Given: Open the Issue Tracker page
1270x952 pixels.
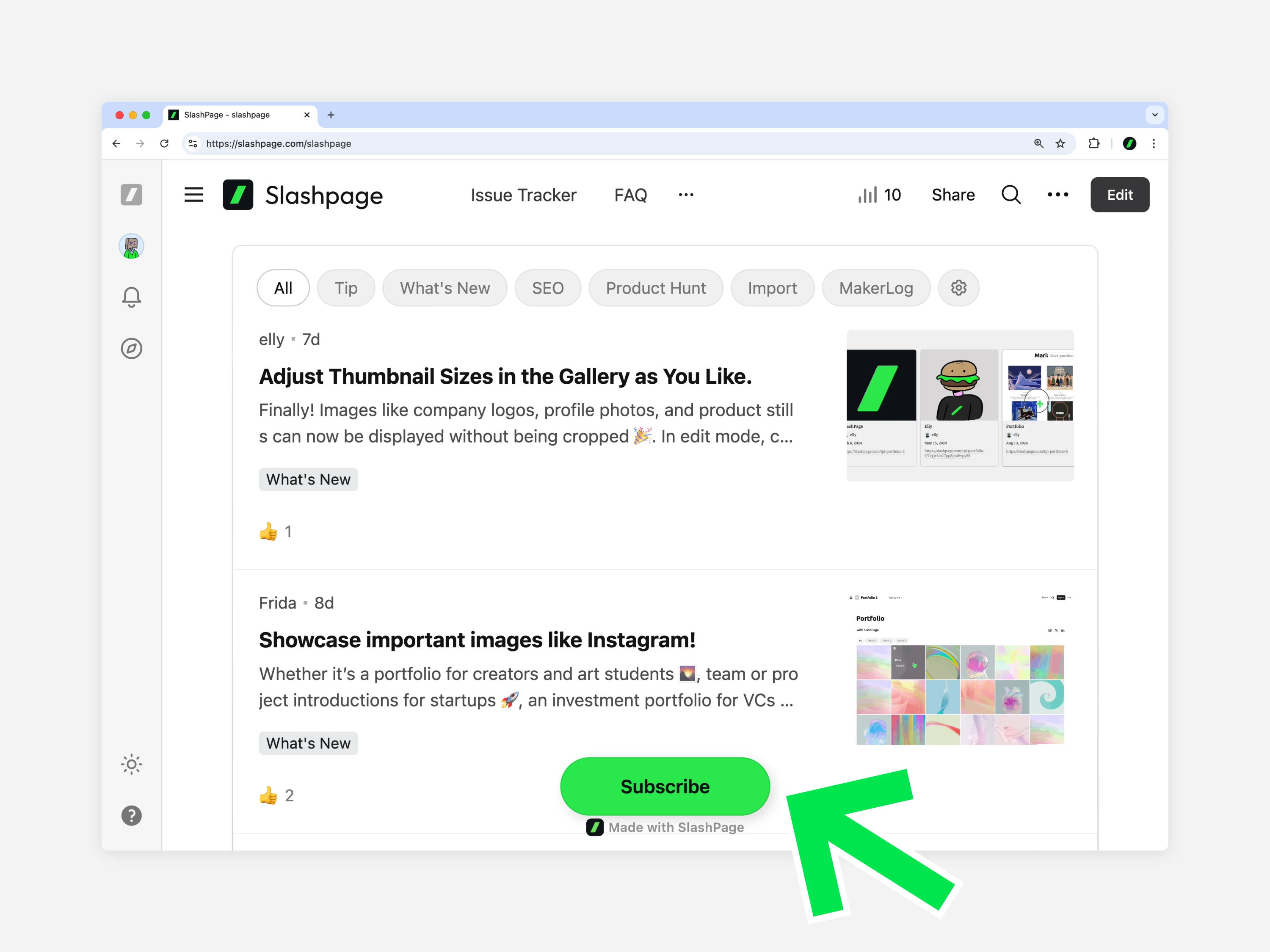Looking at the screenshot, I should tap(524, 195).
